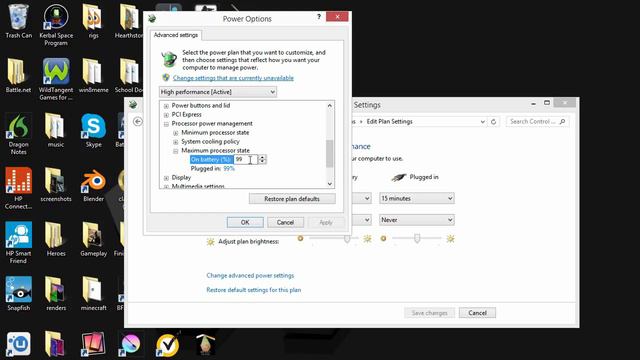Open WildTangent Games shortcut
The width and height of the screenshot is (640, 360).
(56, 79)
